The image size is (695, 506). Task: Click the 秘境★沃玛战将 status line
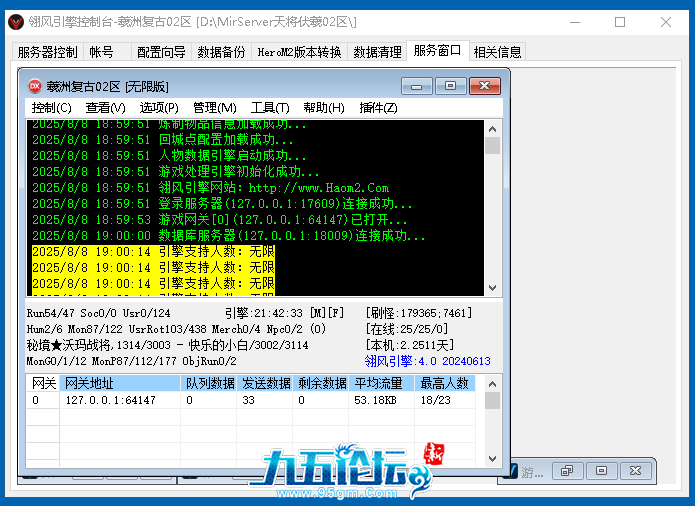coord(168,345)
